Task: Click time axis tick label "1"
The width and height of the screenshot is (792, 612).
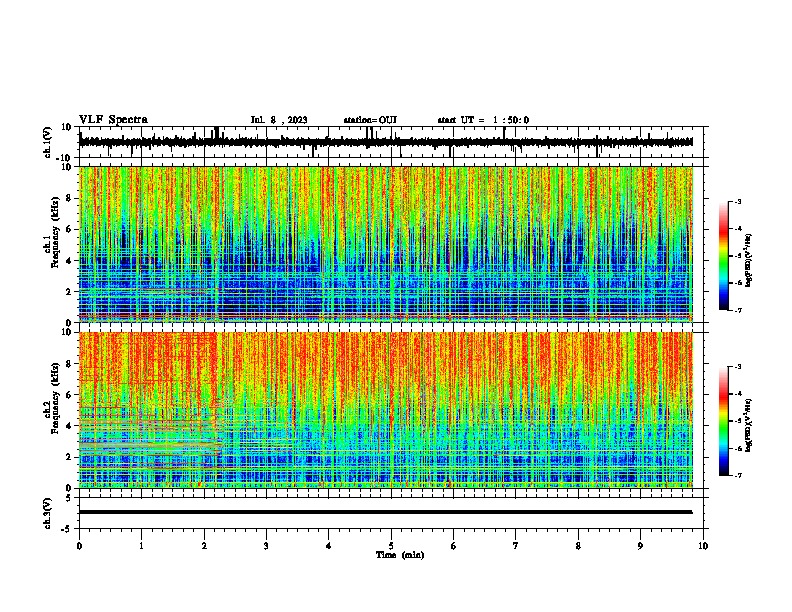Action: pyautogui.click(x=141, y=546)
